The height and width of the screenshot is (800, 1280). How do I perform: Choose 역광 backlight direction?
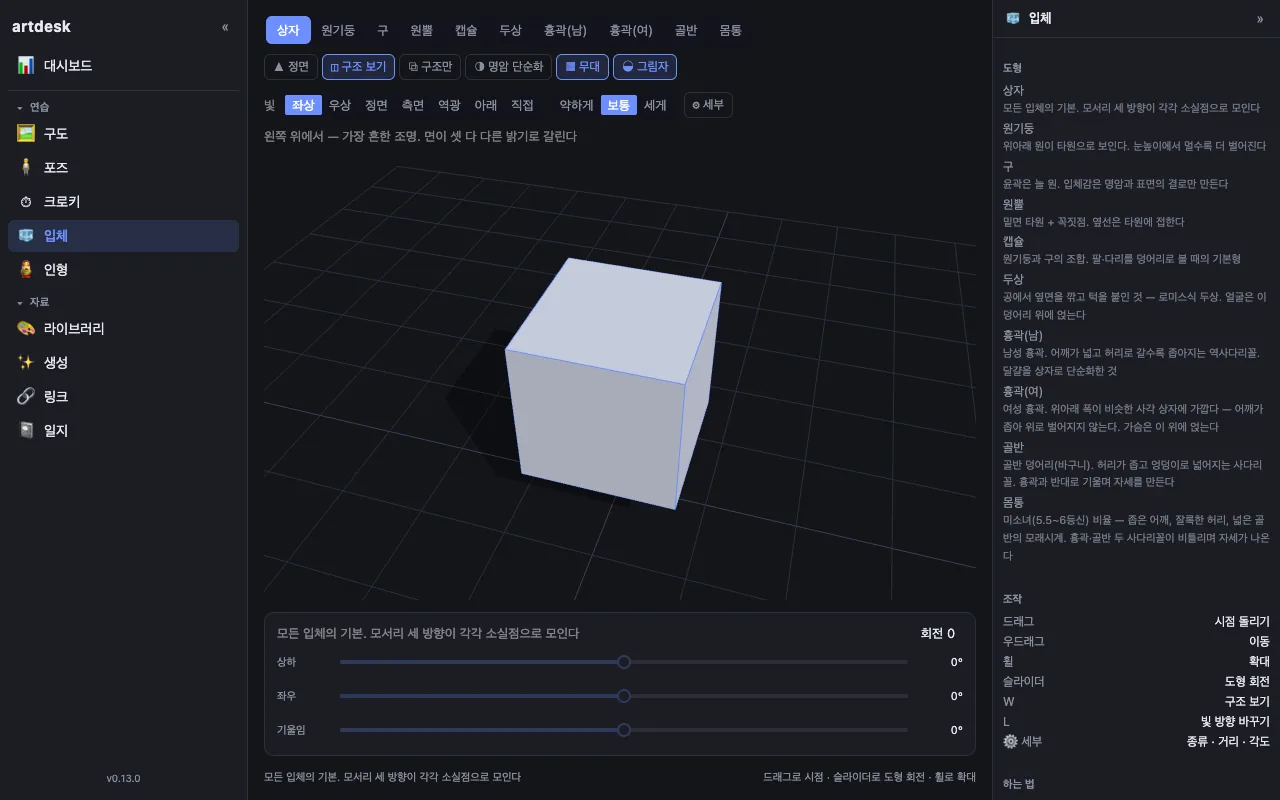pyautogui.click(x=449, y=105)
